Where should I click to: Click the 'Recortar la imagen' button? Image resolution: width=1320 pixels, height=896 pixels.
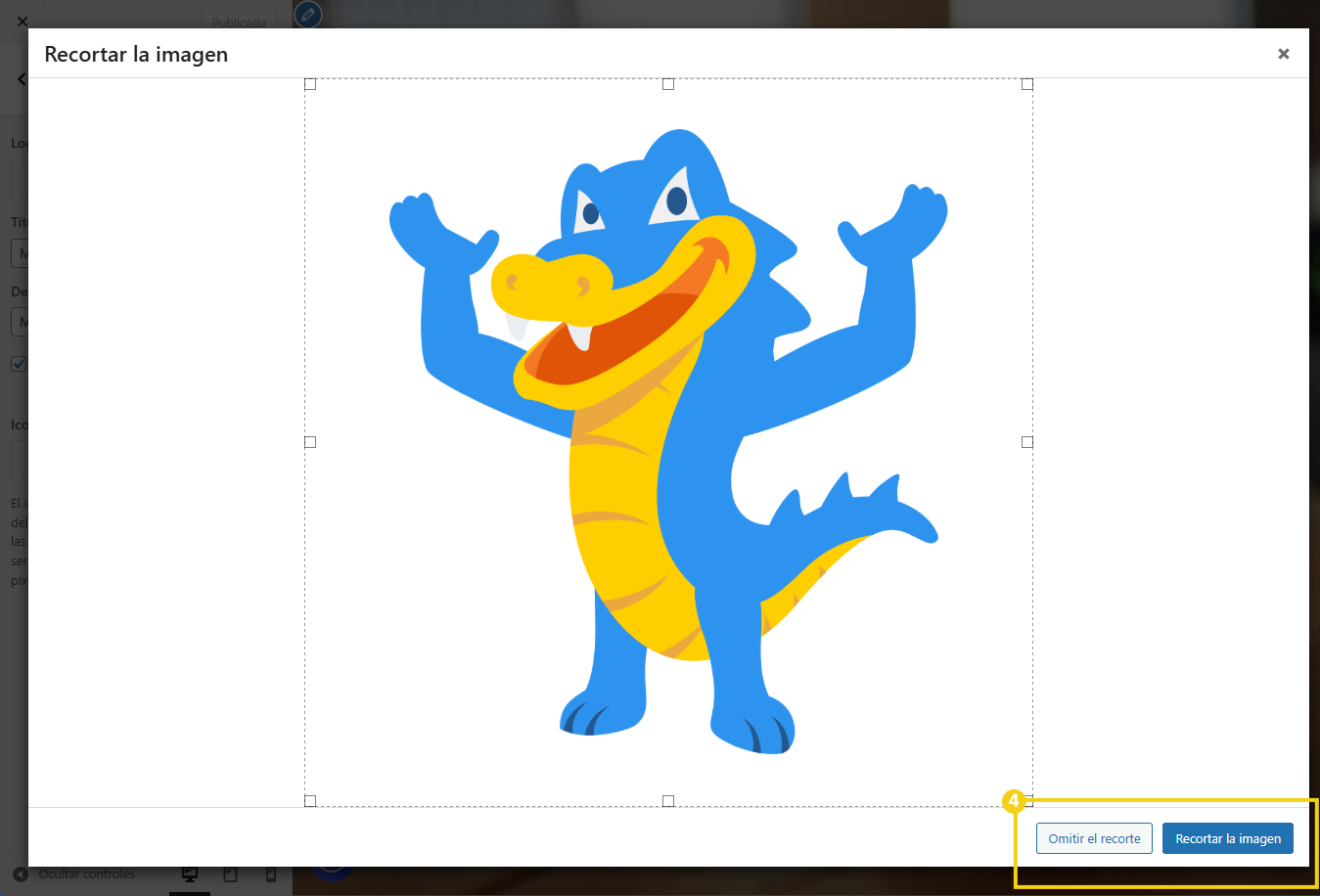(x=1227, y=838)
